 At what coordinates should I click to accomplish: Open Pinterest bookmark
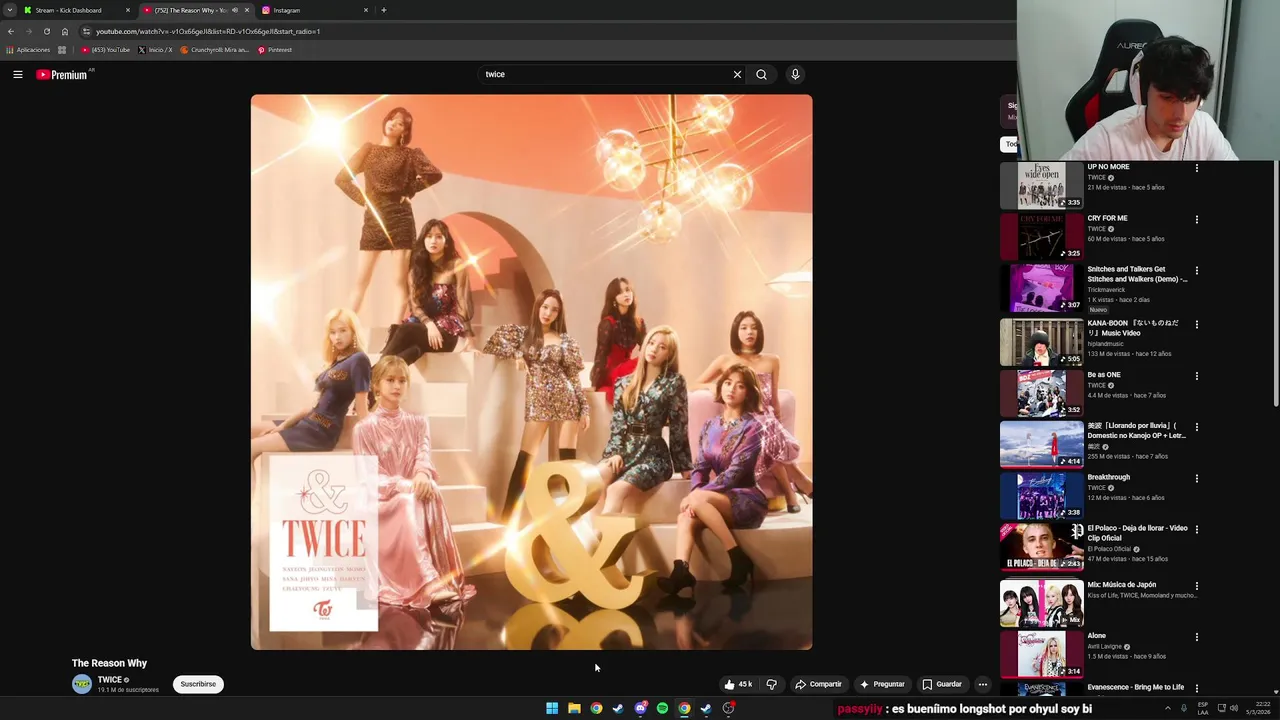point(275,49)
